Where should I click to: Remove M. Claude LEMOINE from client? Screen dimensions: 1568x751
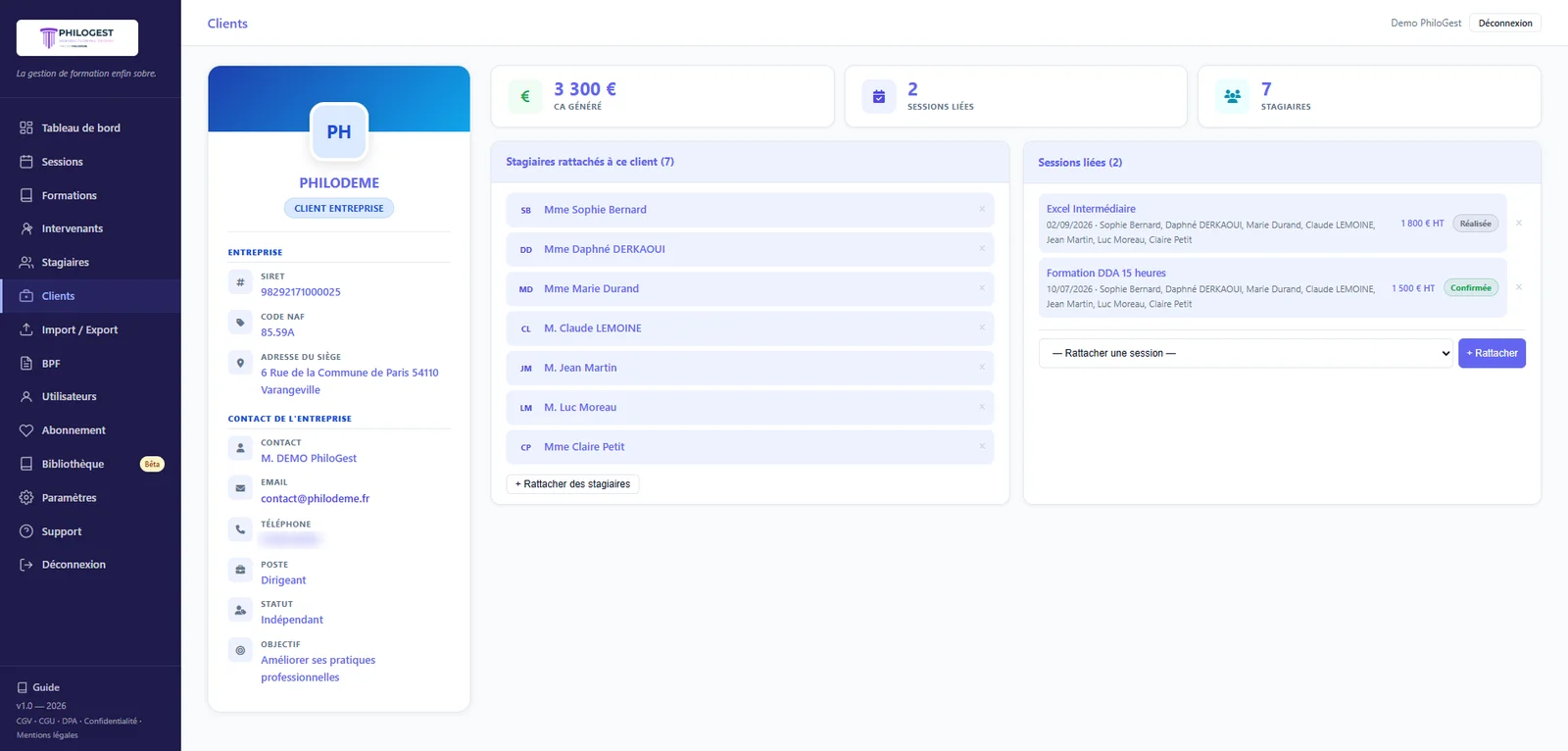click(982, 327)
